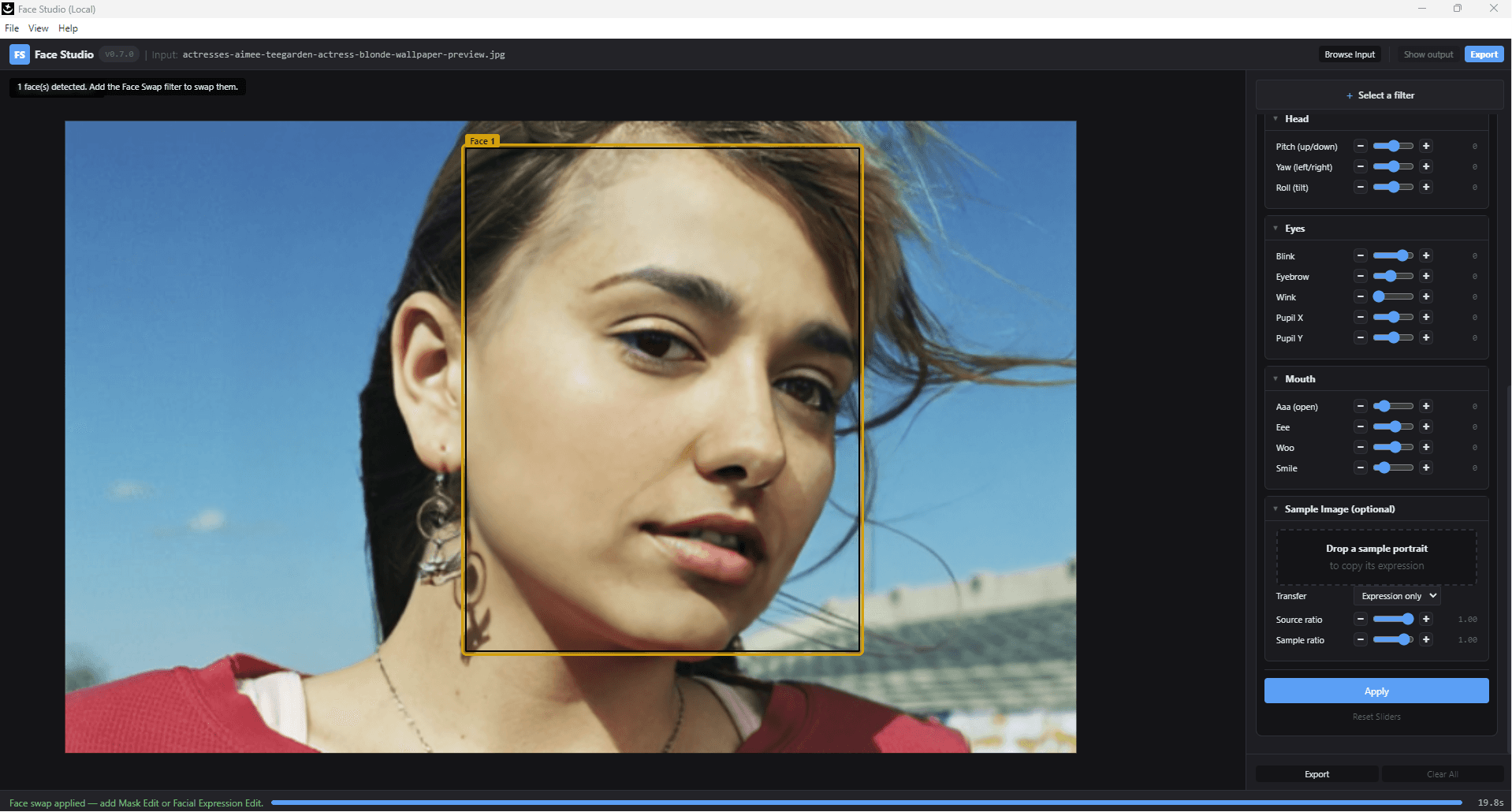Increase Pupil Y with plus button
1512x812 pixels.
(1426, 338)
